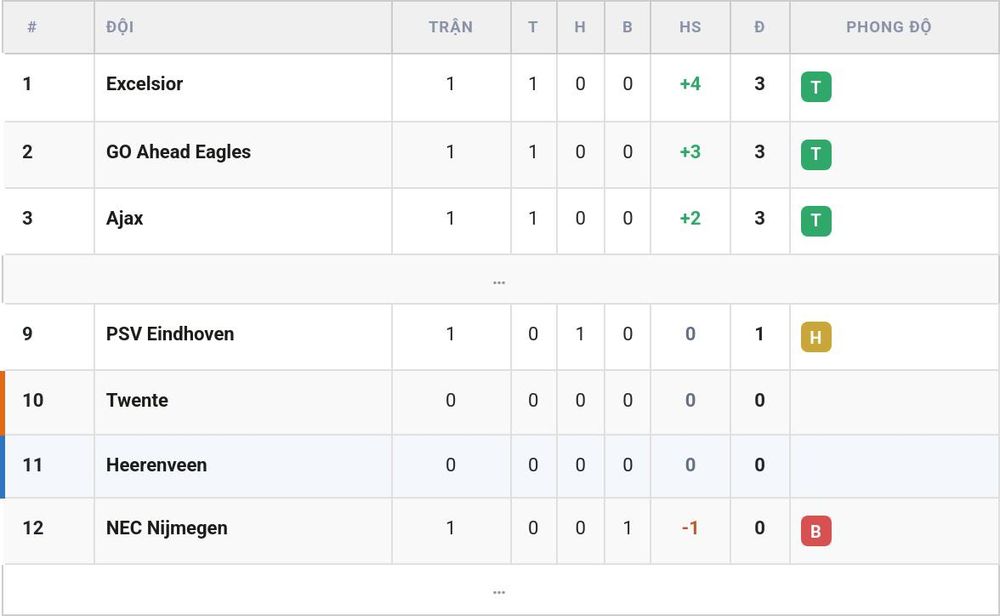Expand hidden rows below NEC Nijmegen
Screen dimensions: 1000x616
point(499,590)
